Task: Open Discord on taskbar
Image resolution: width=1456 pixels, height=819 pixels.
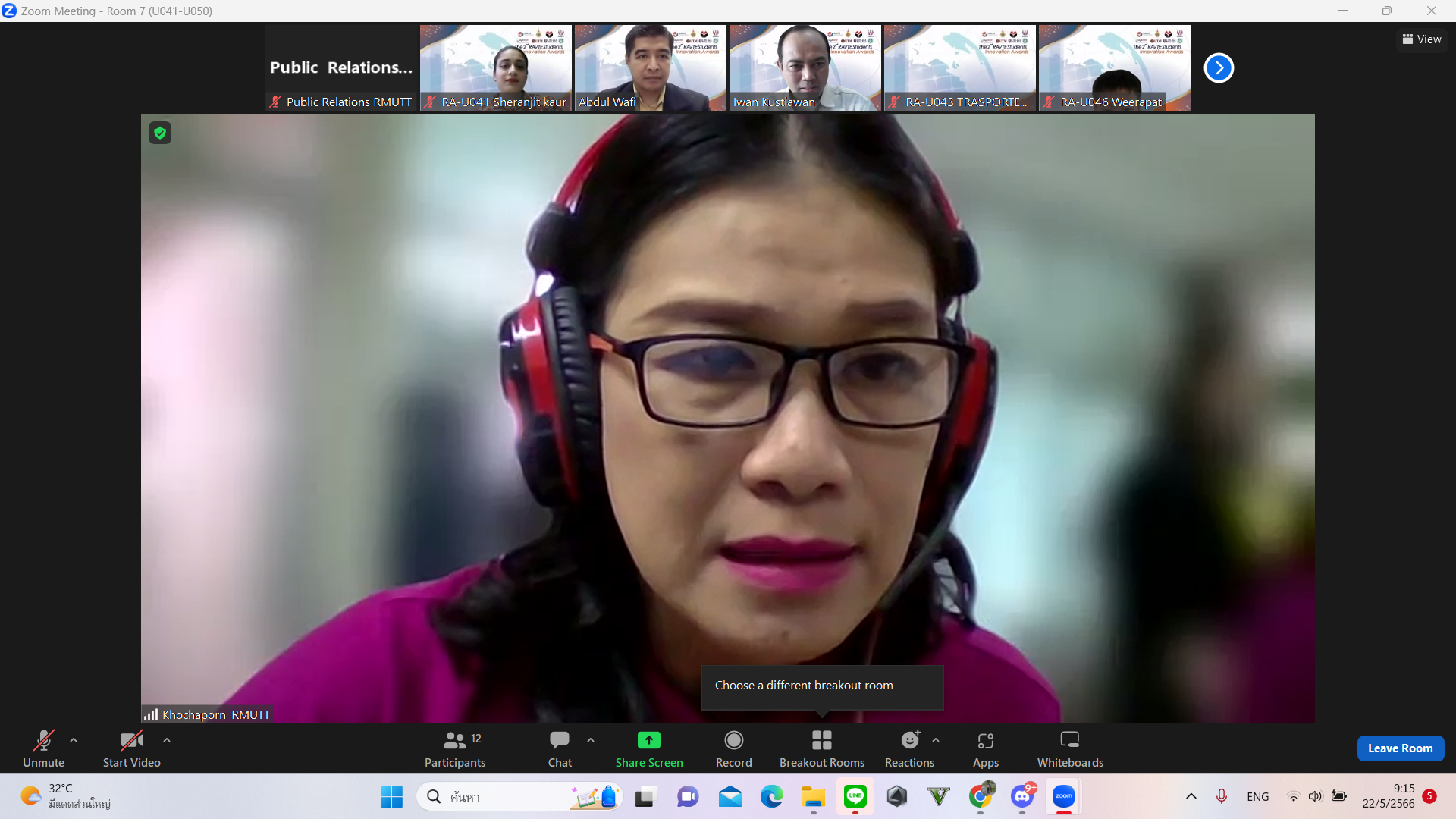Action: point(1022,796)
